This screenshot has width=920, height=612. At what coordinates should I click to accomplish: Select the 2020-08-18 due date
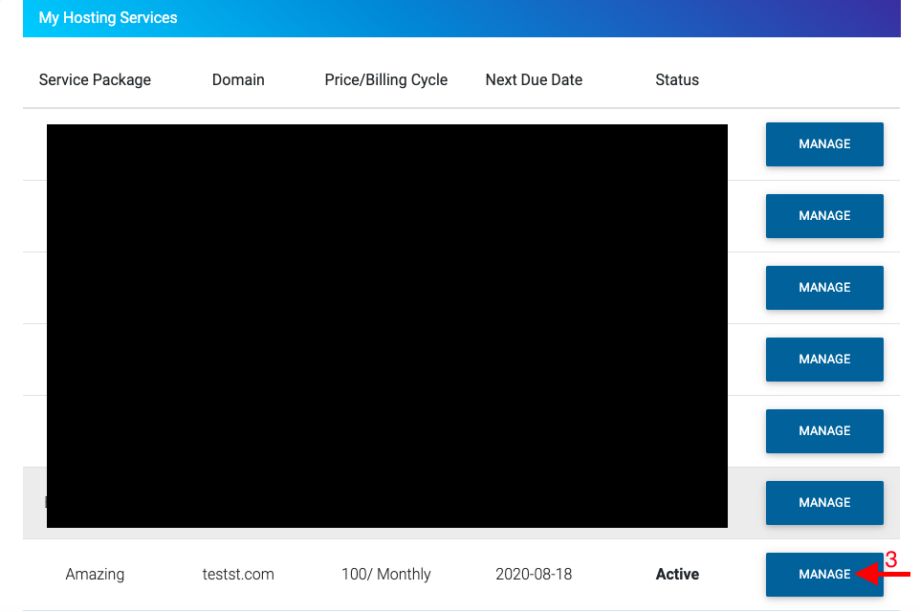(533, 574)
